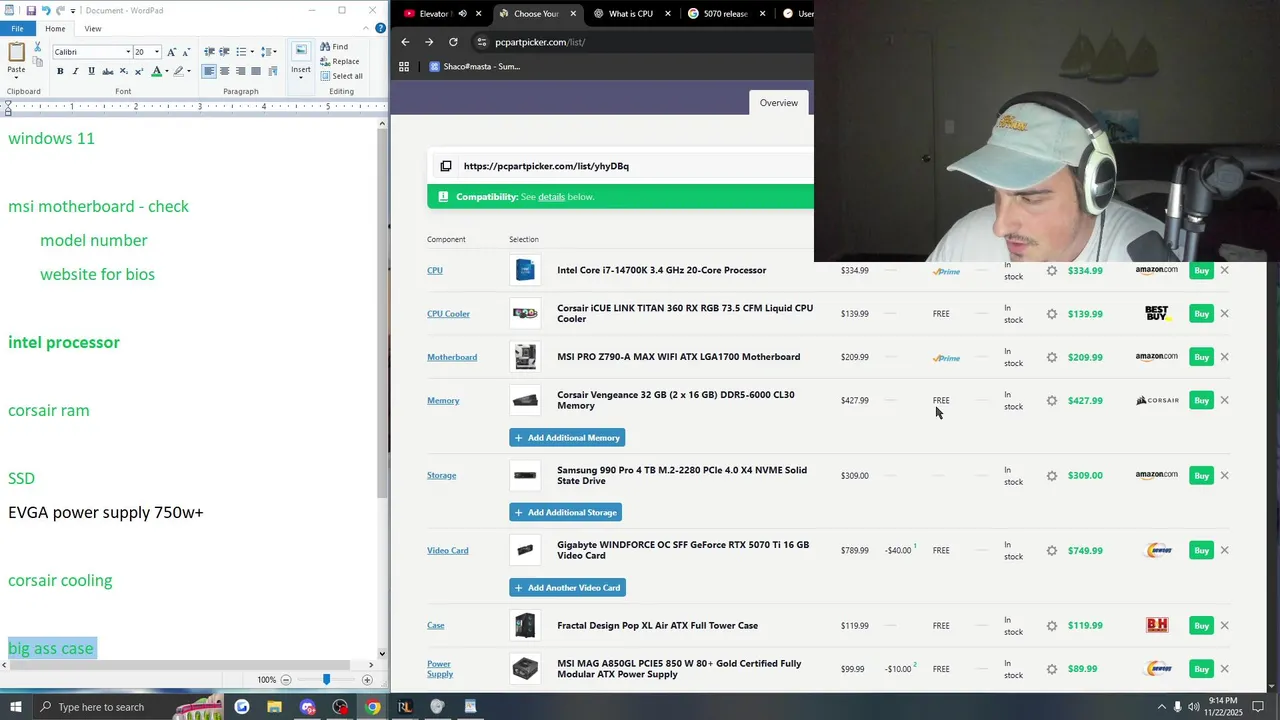The image size is (1280, 720).
Task: Expand the font color dropdown arrow
Action: click(x=166, y=71)
